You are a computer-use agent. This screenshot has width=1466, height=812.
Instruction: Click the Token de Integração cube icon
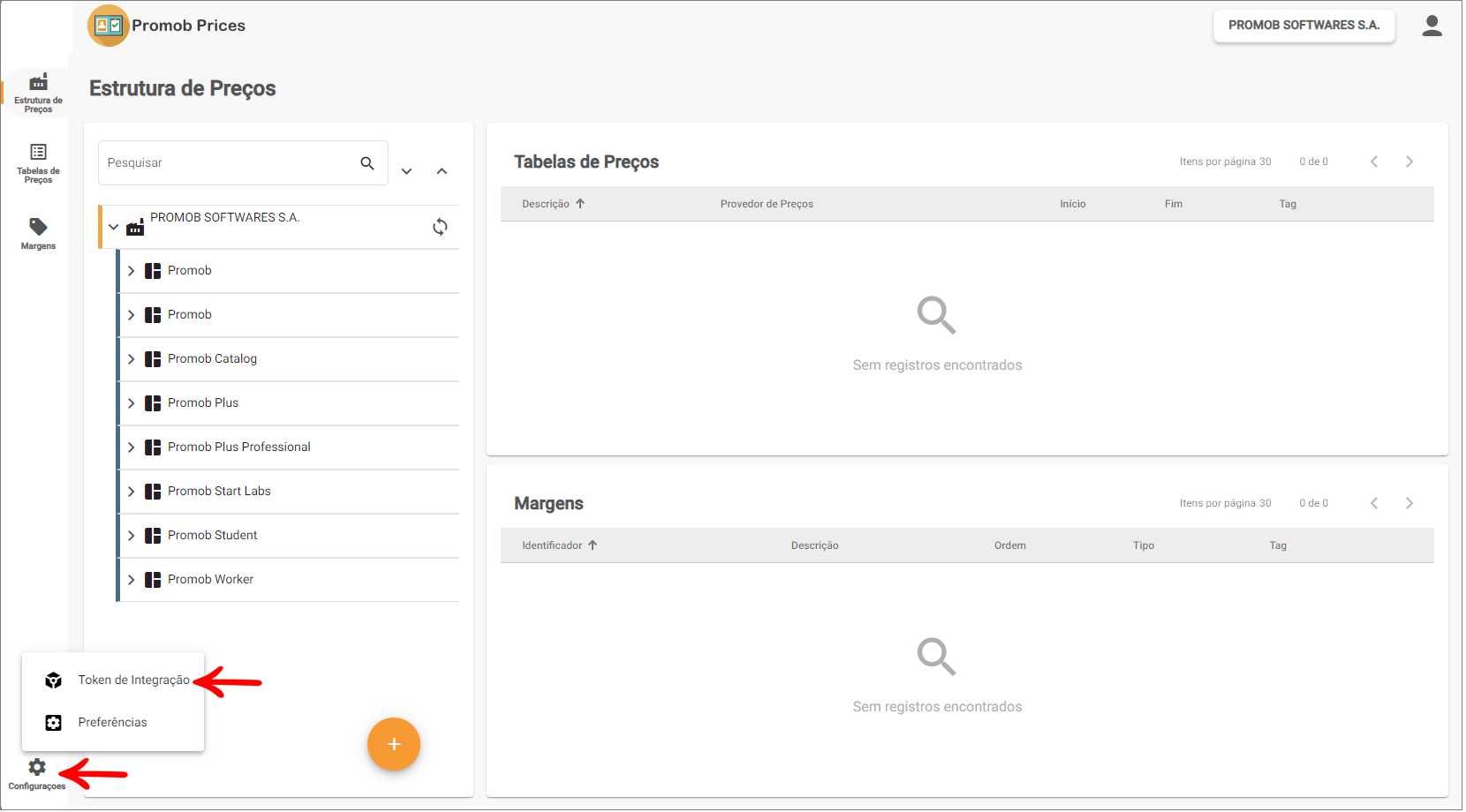point(54,680)
